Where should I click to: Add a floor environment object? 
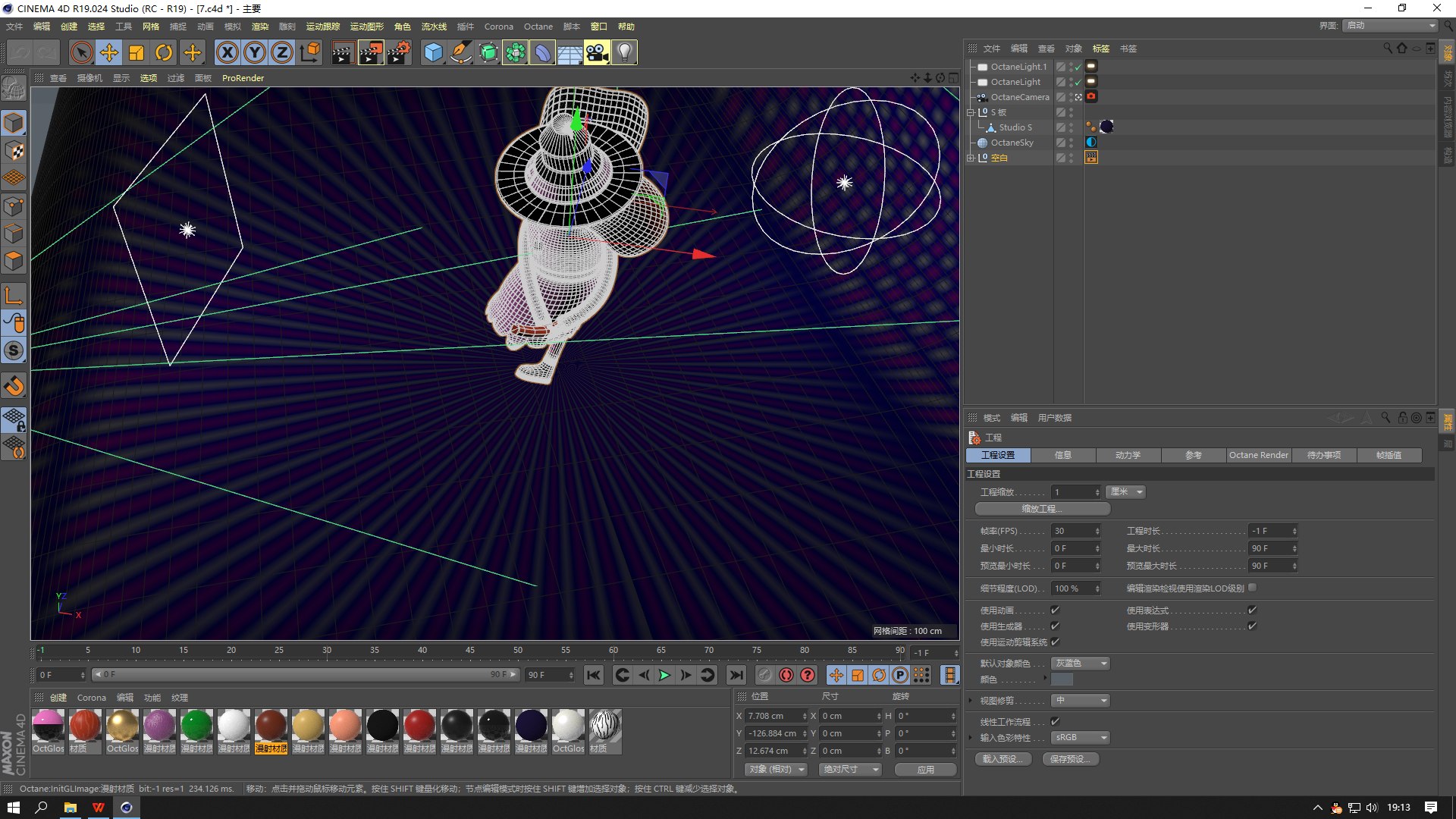pos(570,52)
